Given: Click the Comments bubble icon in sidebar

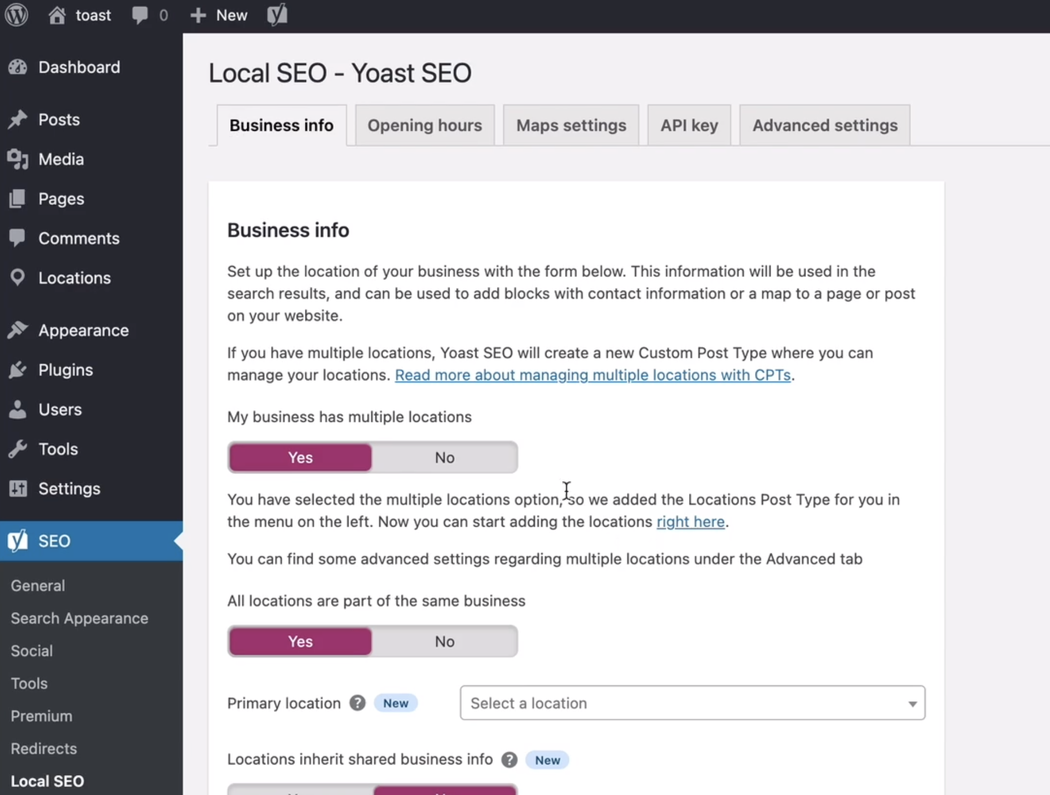Looking at the screenshot, I should (x=17, y=238).
